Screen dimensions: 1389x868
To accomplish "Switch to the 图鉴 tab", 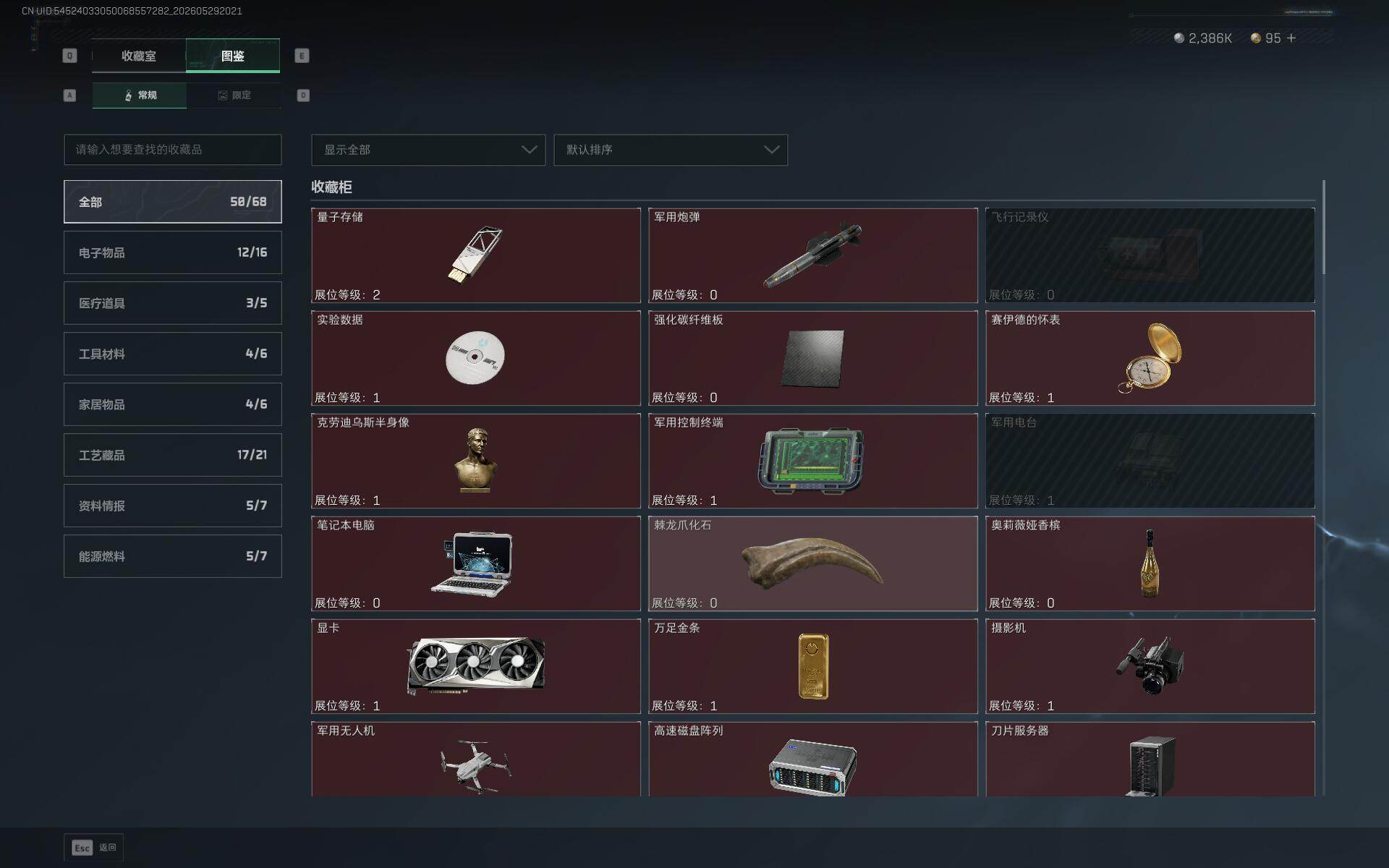I will [233, 56].
